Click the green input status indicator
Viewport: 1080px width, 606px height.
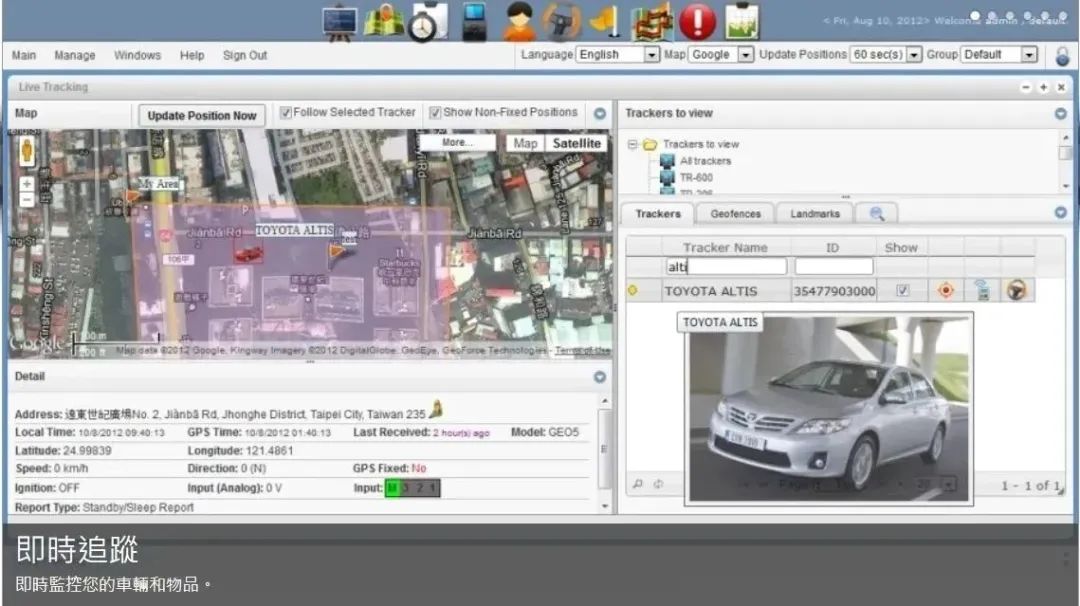point(392,488)
